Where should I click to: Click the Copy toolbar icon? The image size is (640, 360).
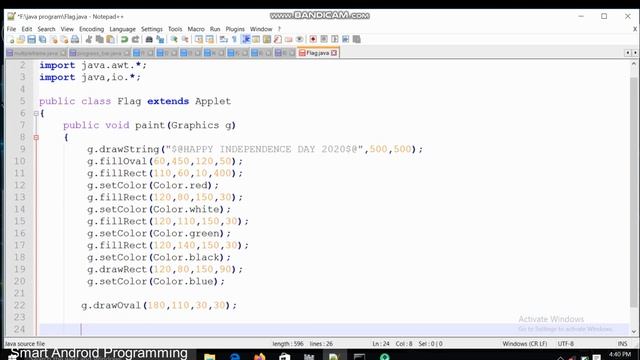100,40
